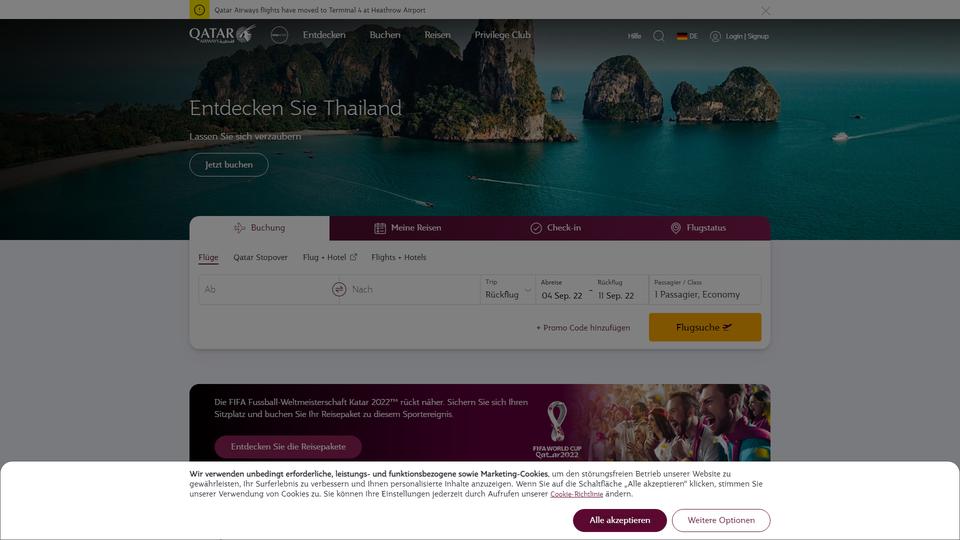Add a promo code link
The image size is (960, 540).
[x=583, y=328]
